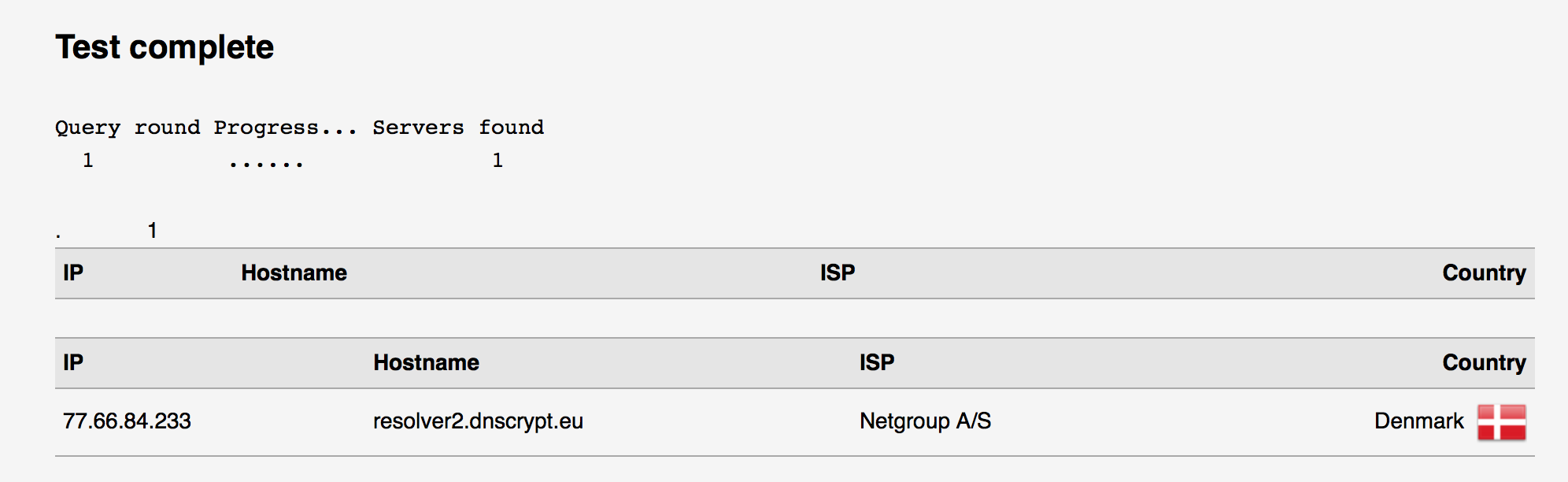Click the lower table's Hostname column header
1568x482 pixels.
[x=426, y=362]
